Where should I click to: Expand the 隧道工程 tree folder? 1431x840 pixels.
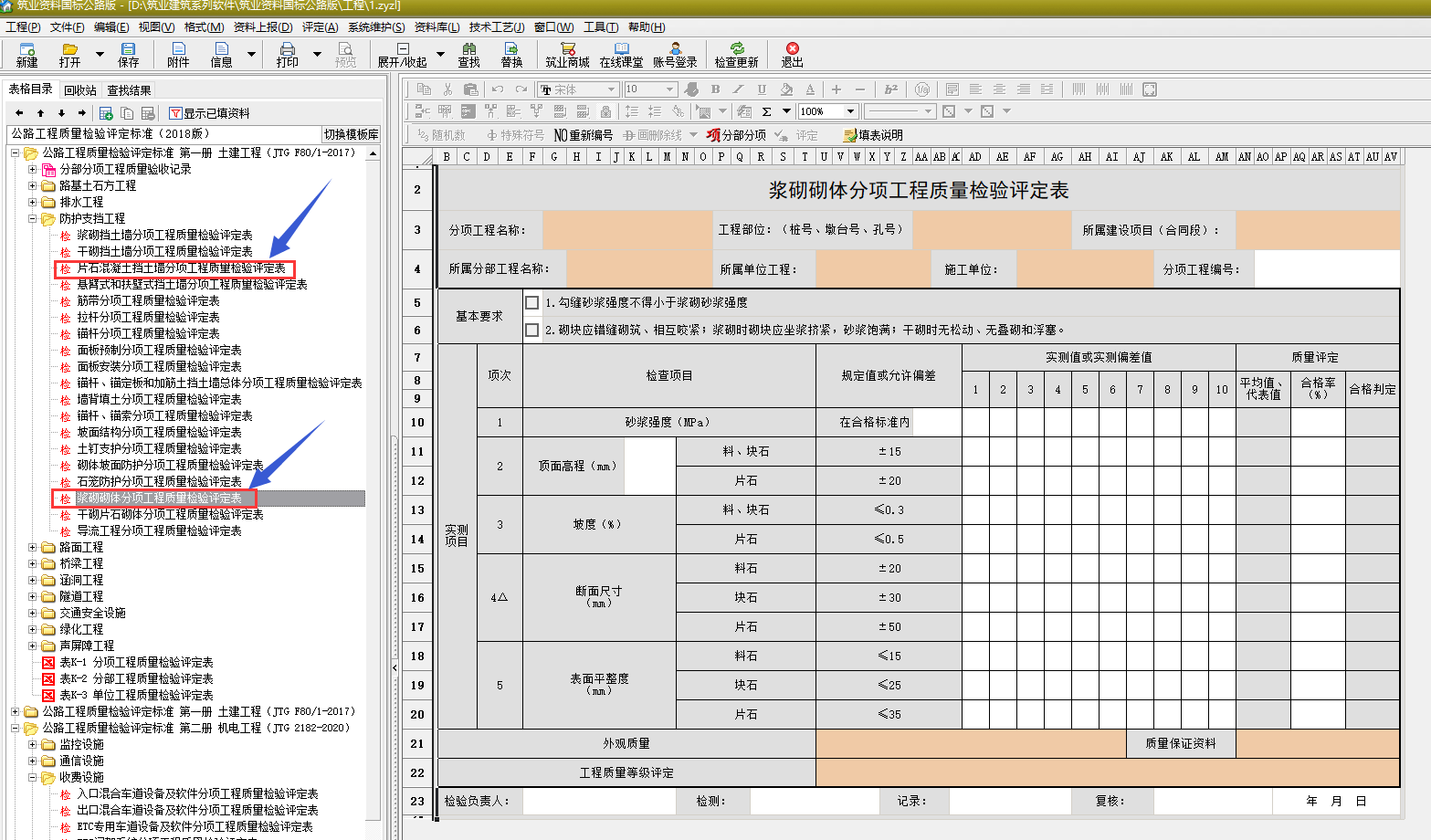[33, 597]
